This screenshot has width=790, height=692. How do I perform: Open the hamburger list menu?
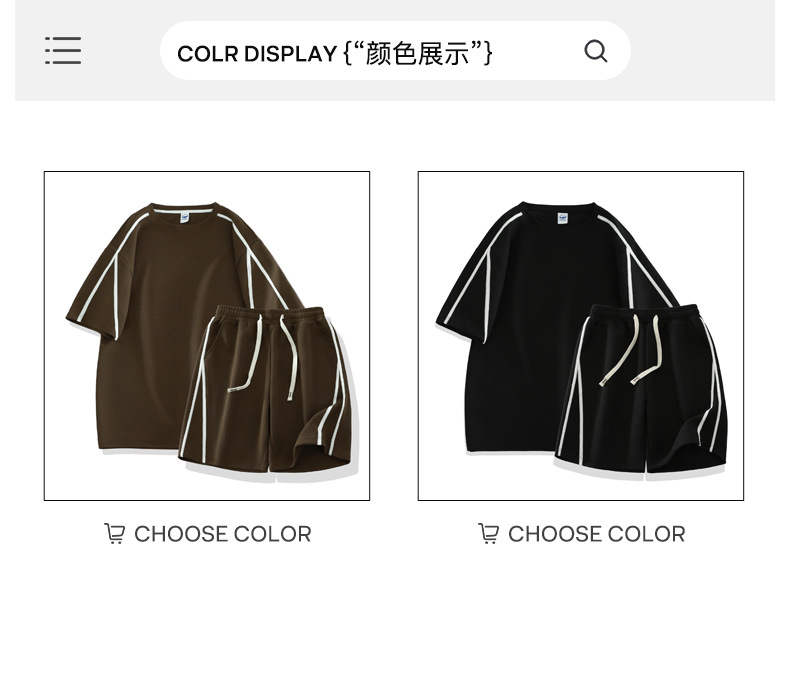click(63, 50)
